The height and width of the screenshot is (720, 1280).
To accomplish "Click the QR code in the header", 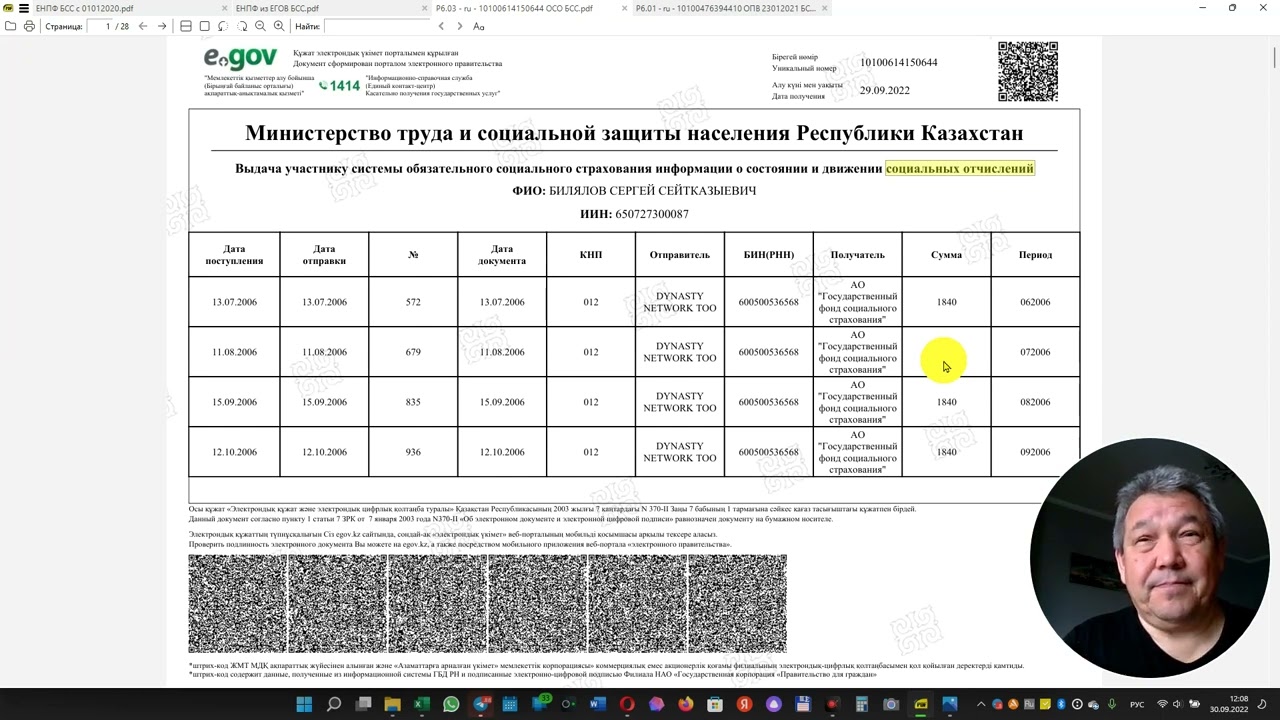I will click(x=1027, y=71).
